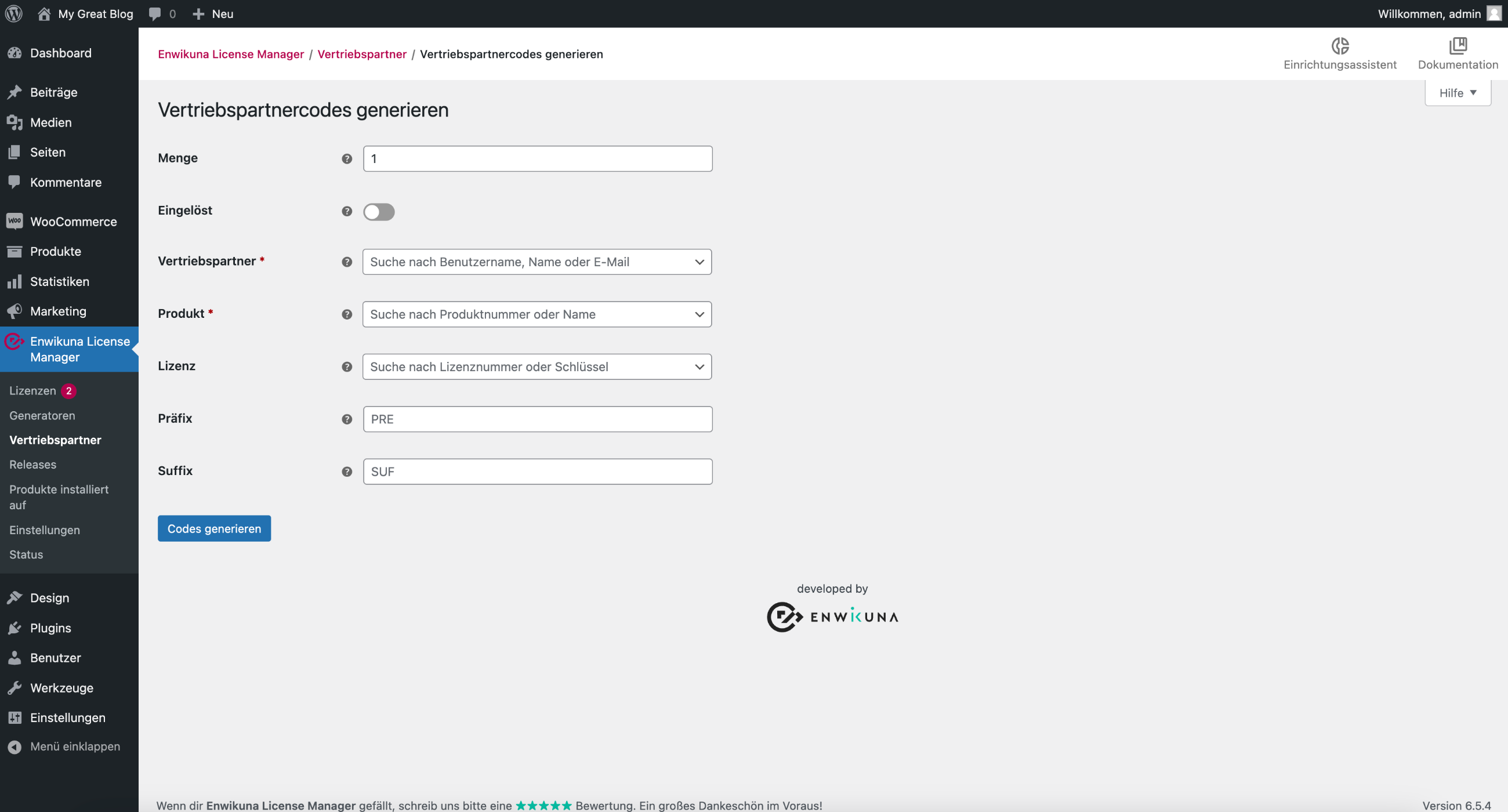Viewport: 1508px width, 812px height.
Task: Click the Produkte archive box icon
Action: tap(14, 251)
